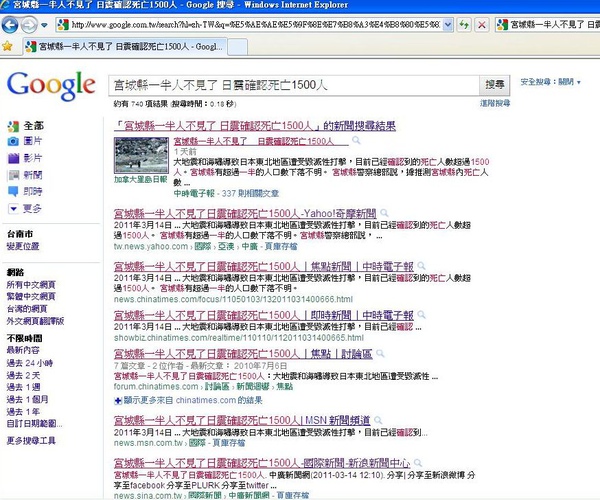This screenshot has height=500, width=600.
Task: Click 更多搜尋工具 more search tools
Action: (31, 441)
